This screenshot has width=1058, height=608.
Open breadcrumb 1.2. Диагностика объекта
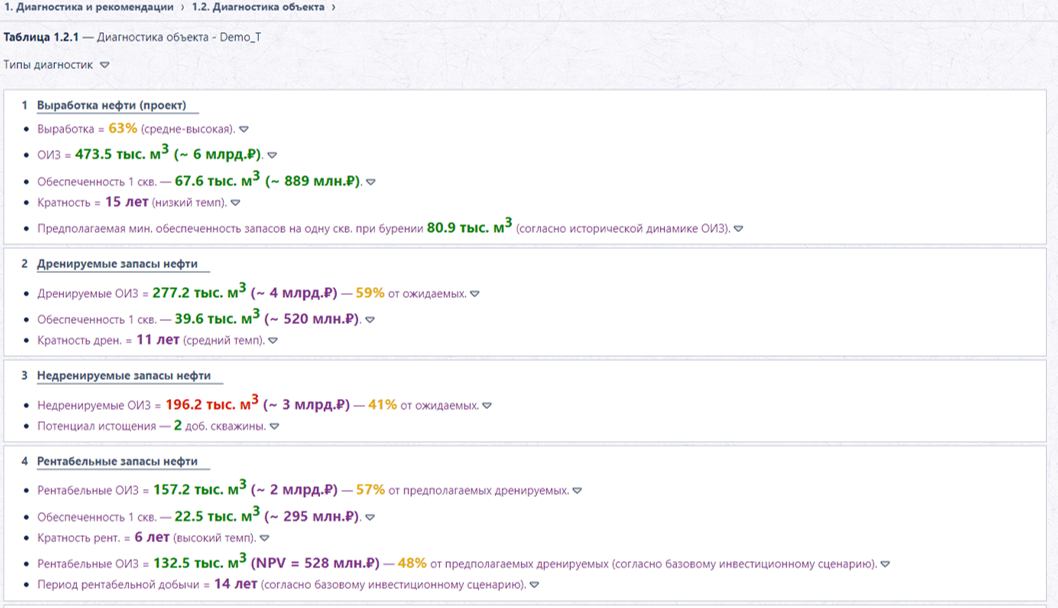click(258, 7)
